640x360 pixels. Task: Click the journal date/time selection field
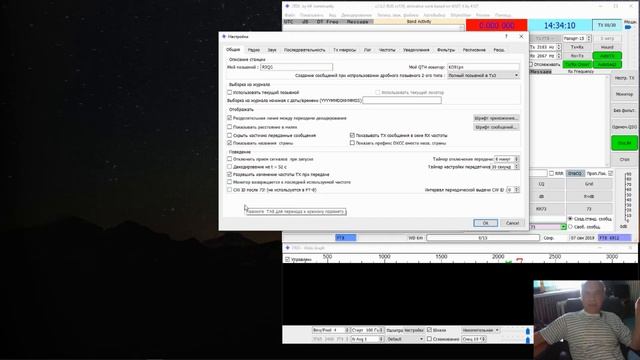pos(402,100)
